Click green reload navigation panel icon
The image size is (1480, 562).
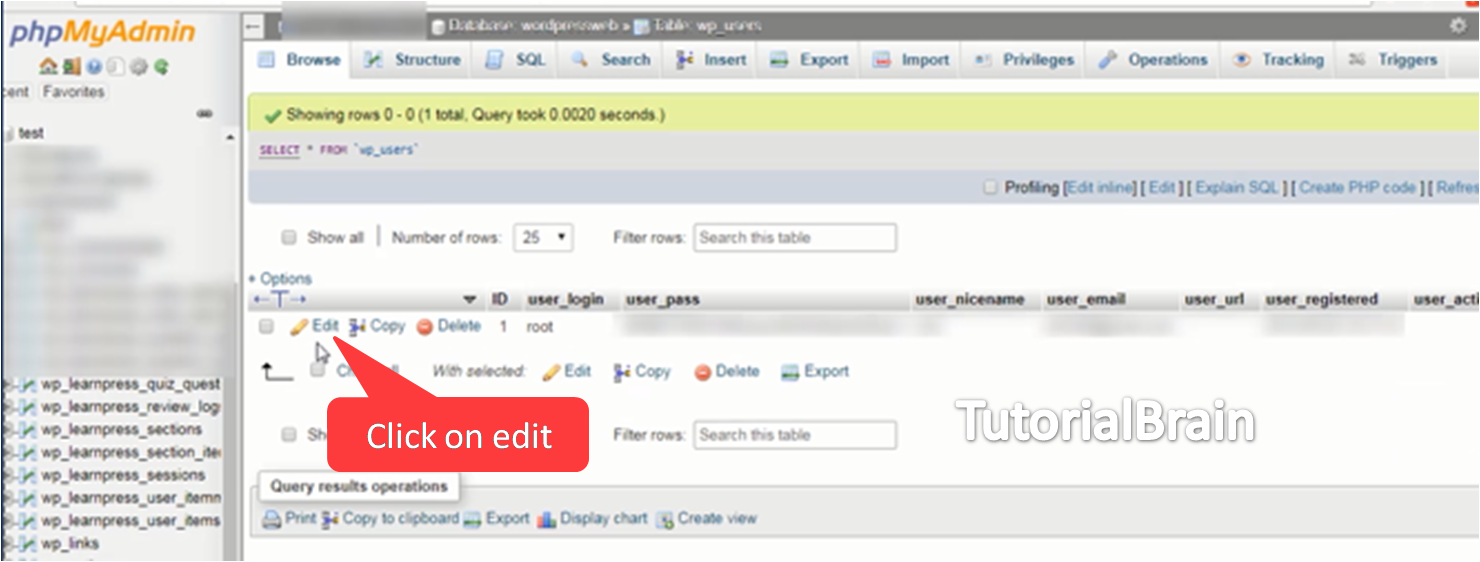tap(161, 67)
